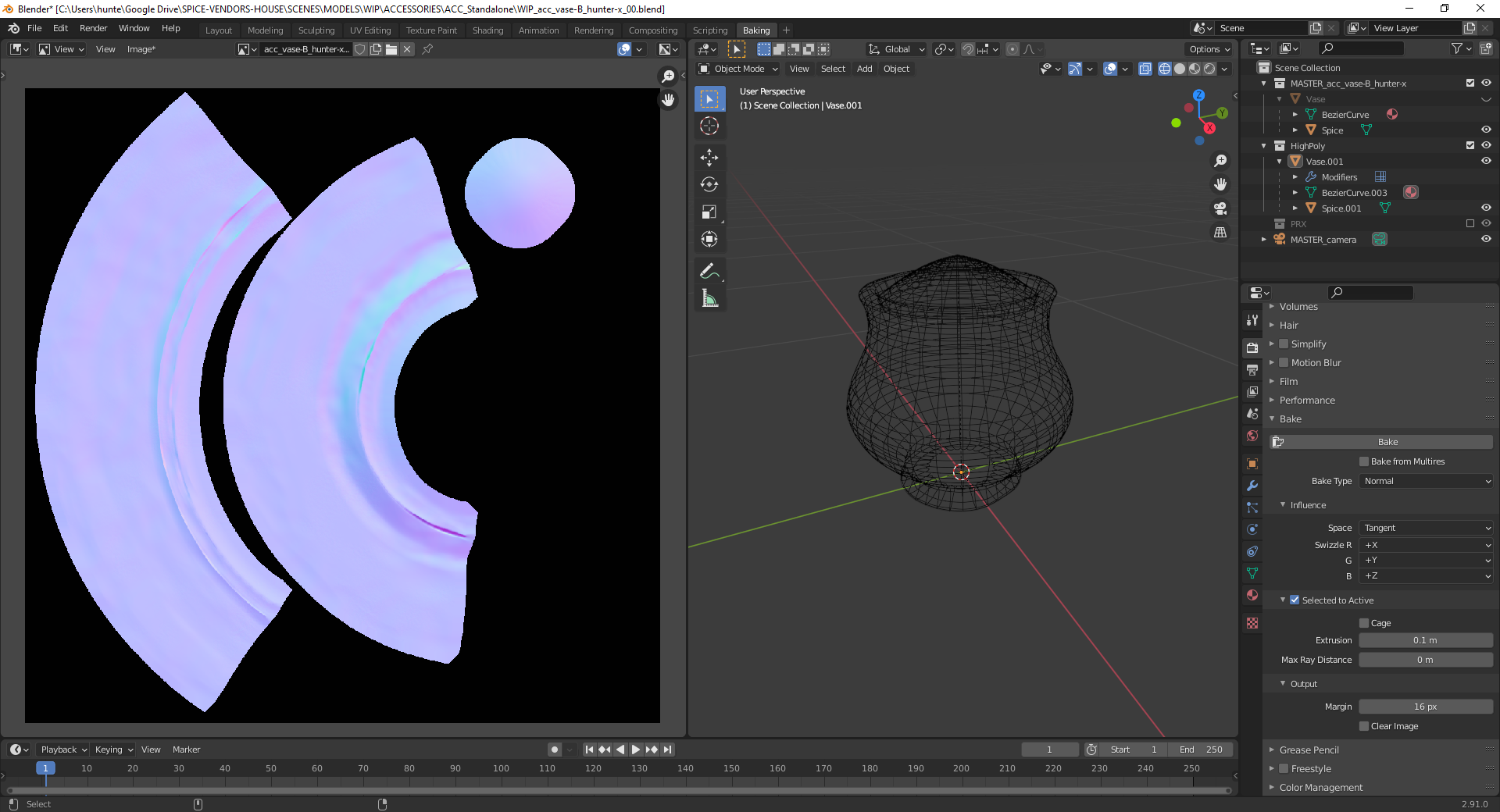Select the Scale tool
Image resolution: width=1500 pixels, height=812 pixels.
(x=709, y=212)
